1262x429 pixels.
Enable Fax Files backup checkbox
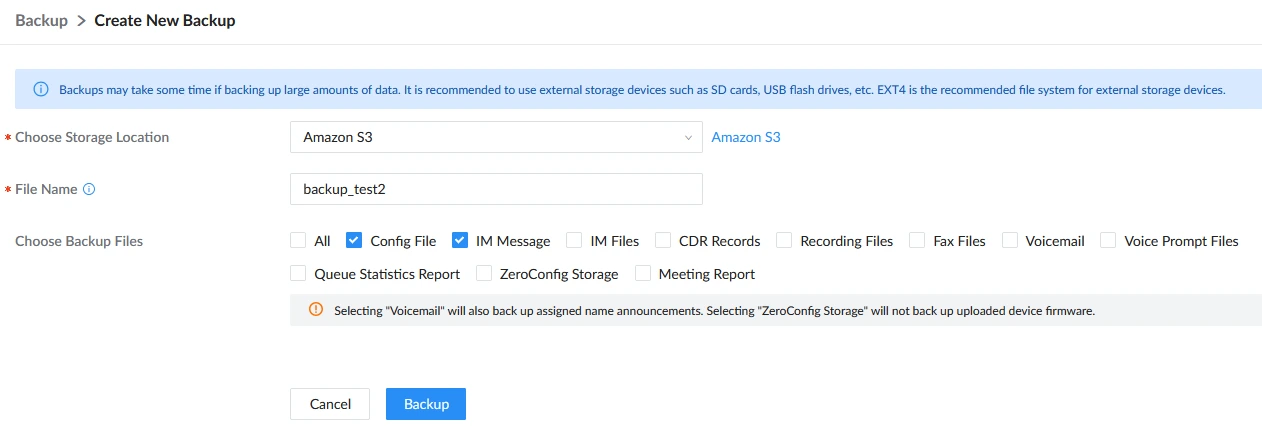(916, 240)
